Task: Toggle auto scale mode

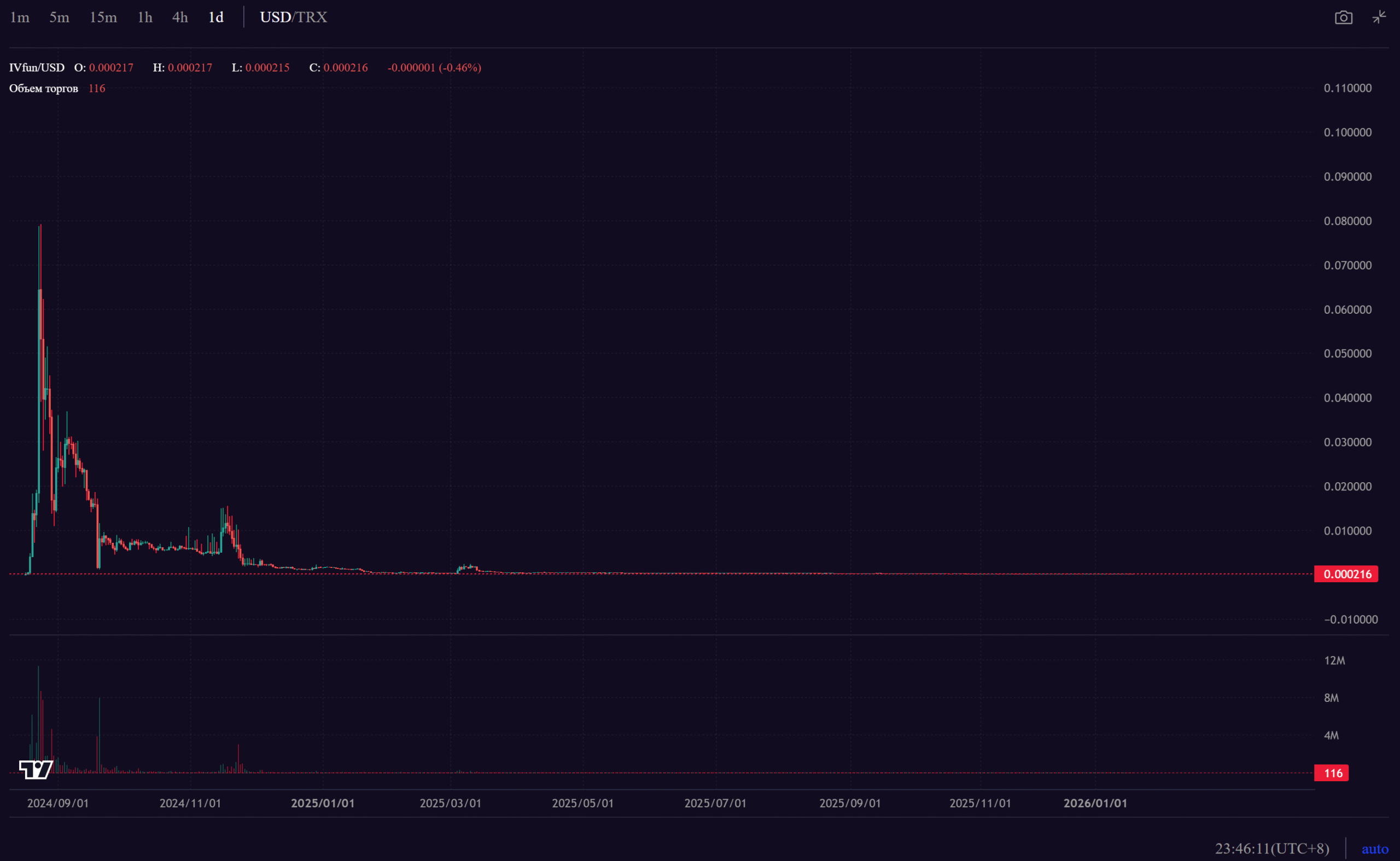Action: [1374, 848]
